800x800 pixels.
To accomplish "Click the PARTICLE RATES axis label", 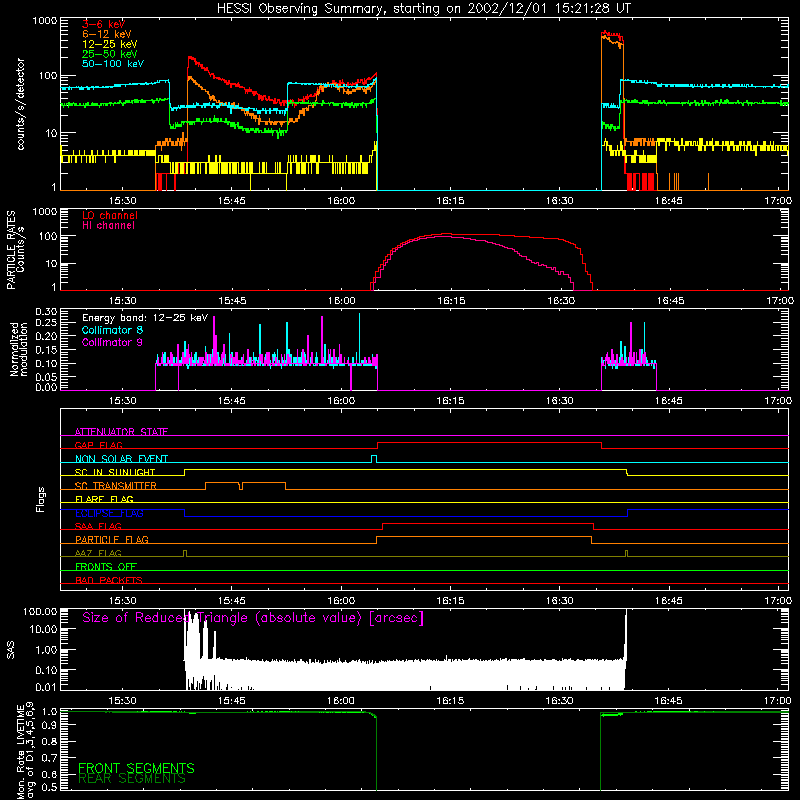I will [11, 250].
